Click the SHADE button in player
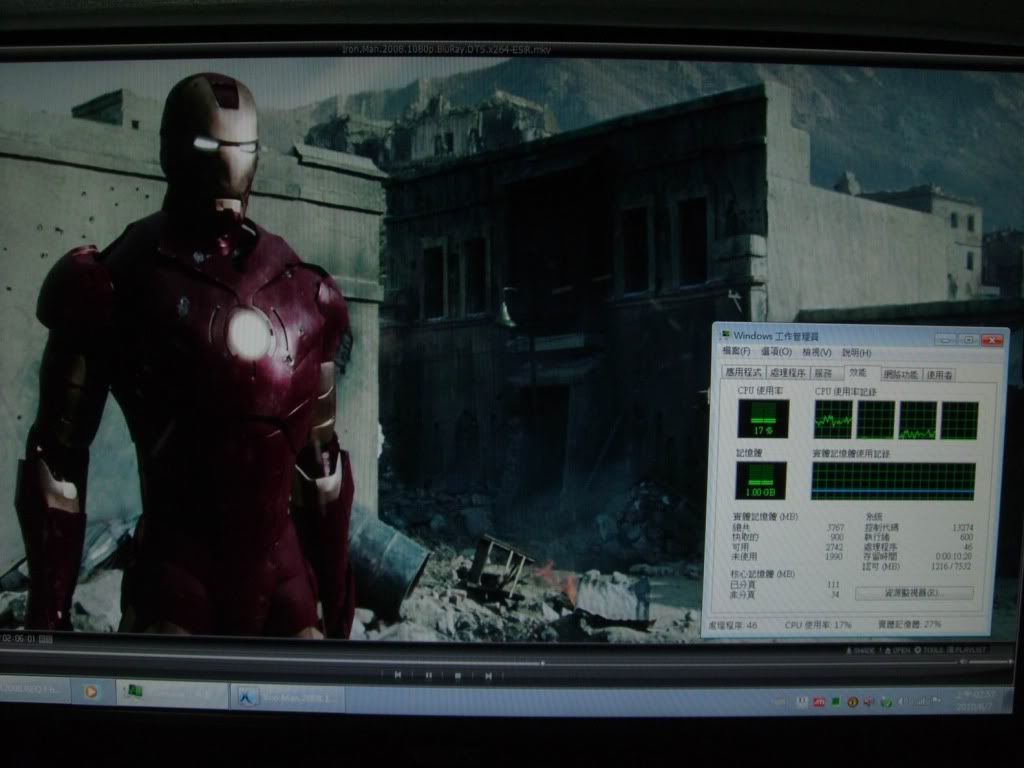Image resolution: width=1024 pixels, height=768 pixels. coord(859,650)
